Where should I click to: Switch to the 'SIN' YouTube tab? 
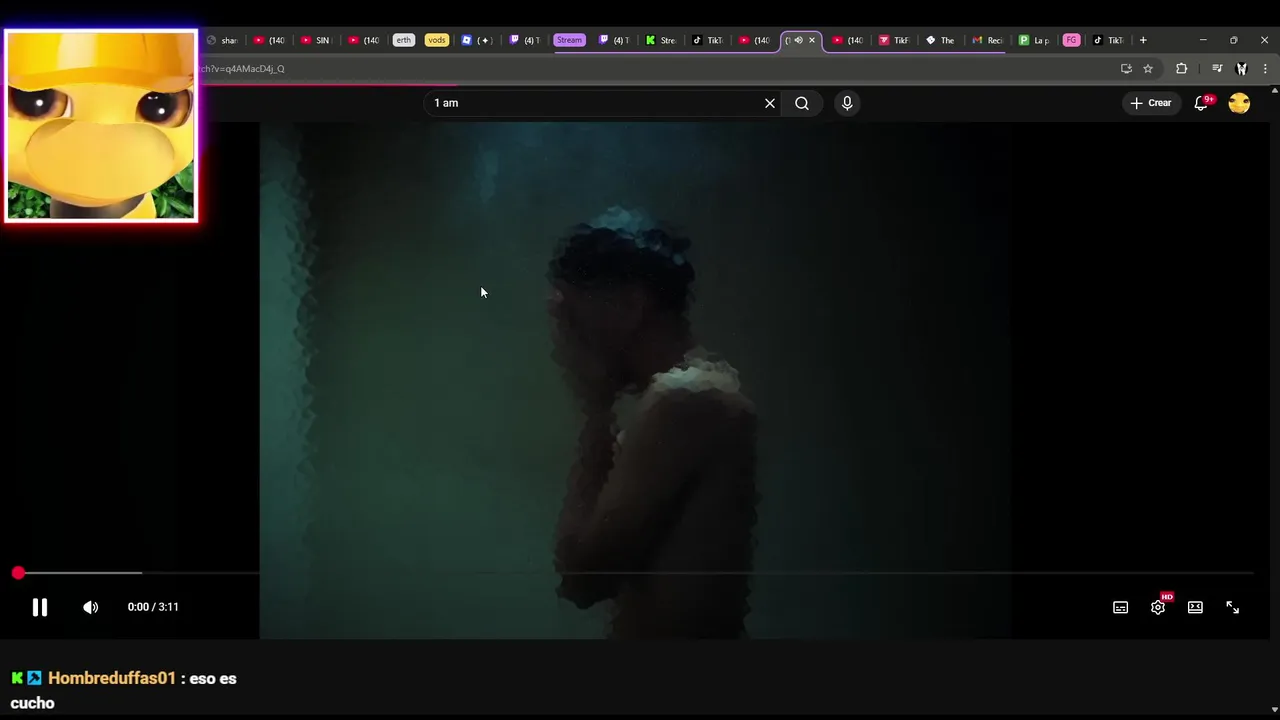tap(315, 40)
